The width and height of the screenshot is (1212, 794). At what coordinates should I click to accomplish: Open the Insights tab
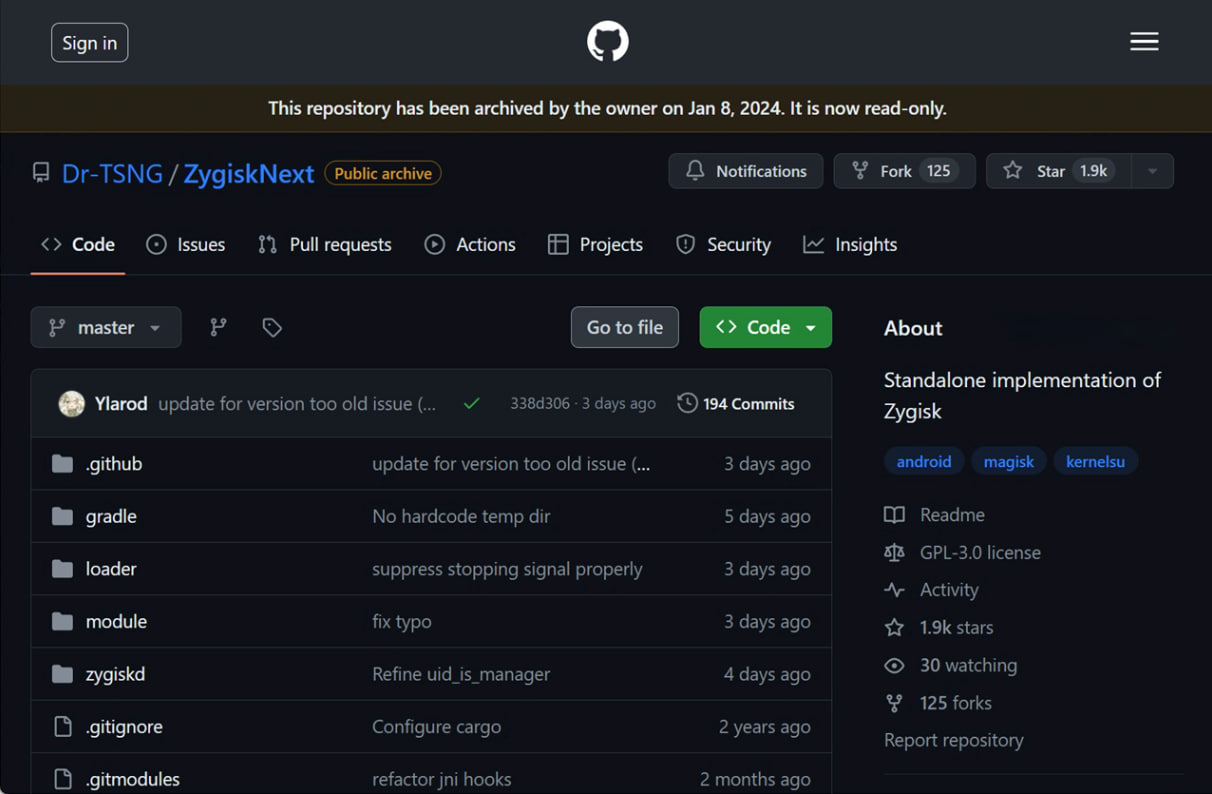point(850,245)
